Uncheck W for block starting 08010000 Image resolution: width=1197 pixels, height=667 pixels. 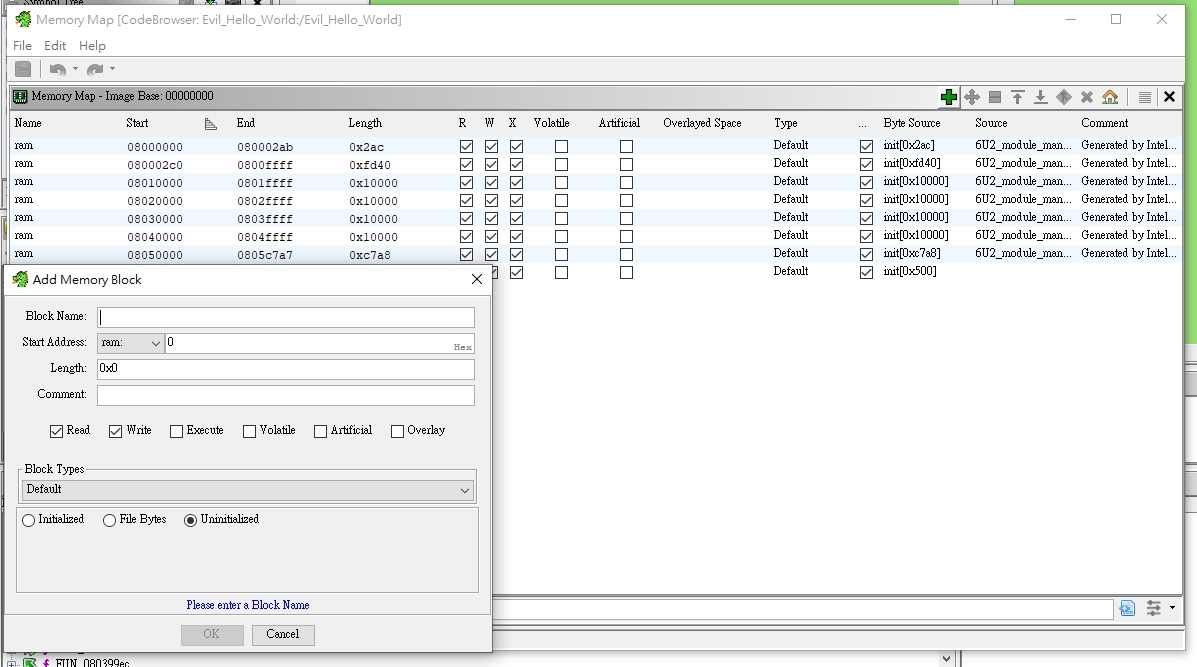tap(492, 182)
